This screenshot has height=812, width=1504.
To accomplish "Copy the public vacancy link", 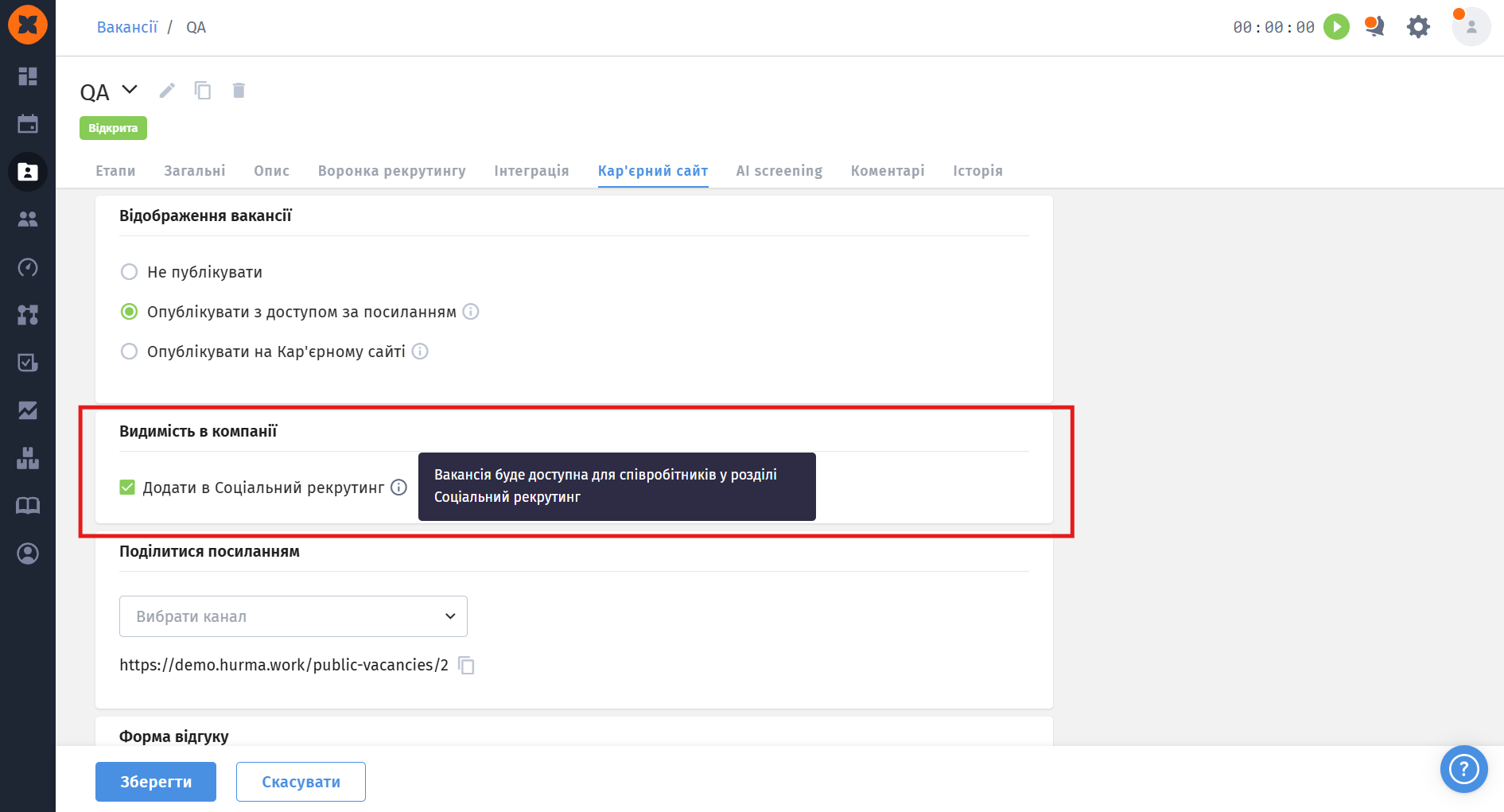I will tap(467, 666).
